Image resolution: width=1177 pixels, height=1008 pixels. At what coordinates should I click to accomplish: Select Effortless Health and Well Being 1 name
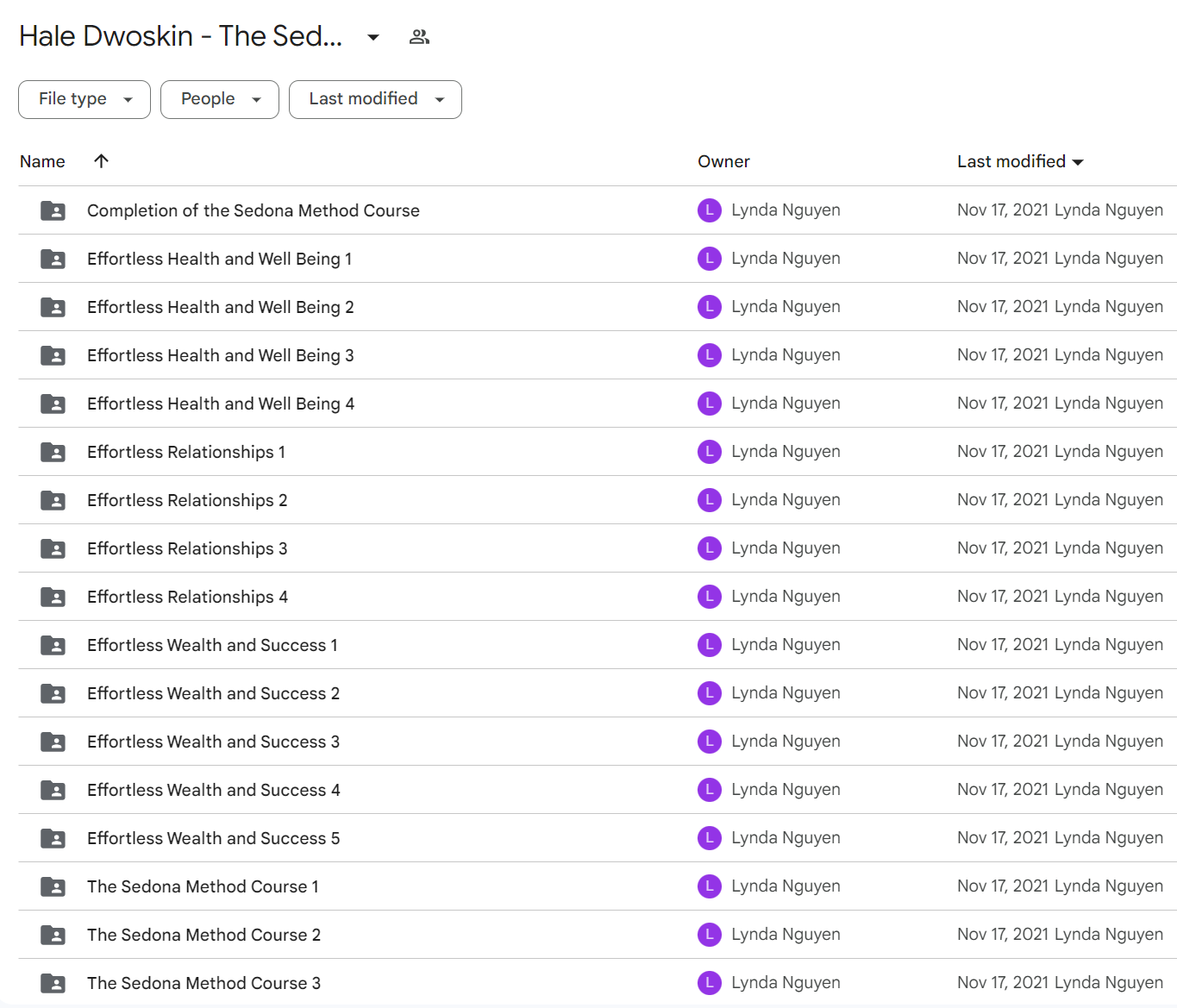[x=219, y=259]
